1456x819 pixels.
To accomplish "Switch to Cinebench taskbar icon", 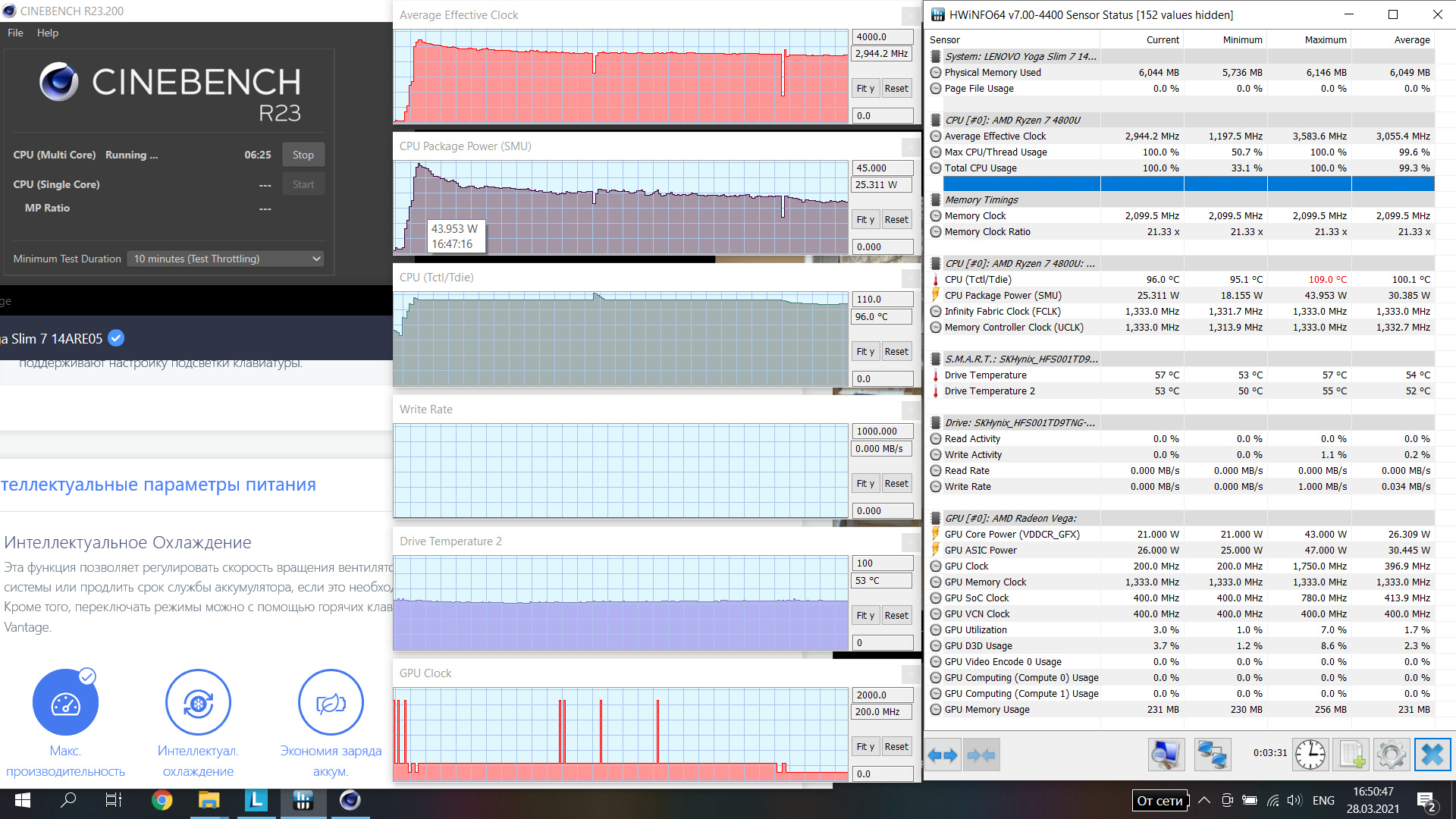I will point(350,800).
